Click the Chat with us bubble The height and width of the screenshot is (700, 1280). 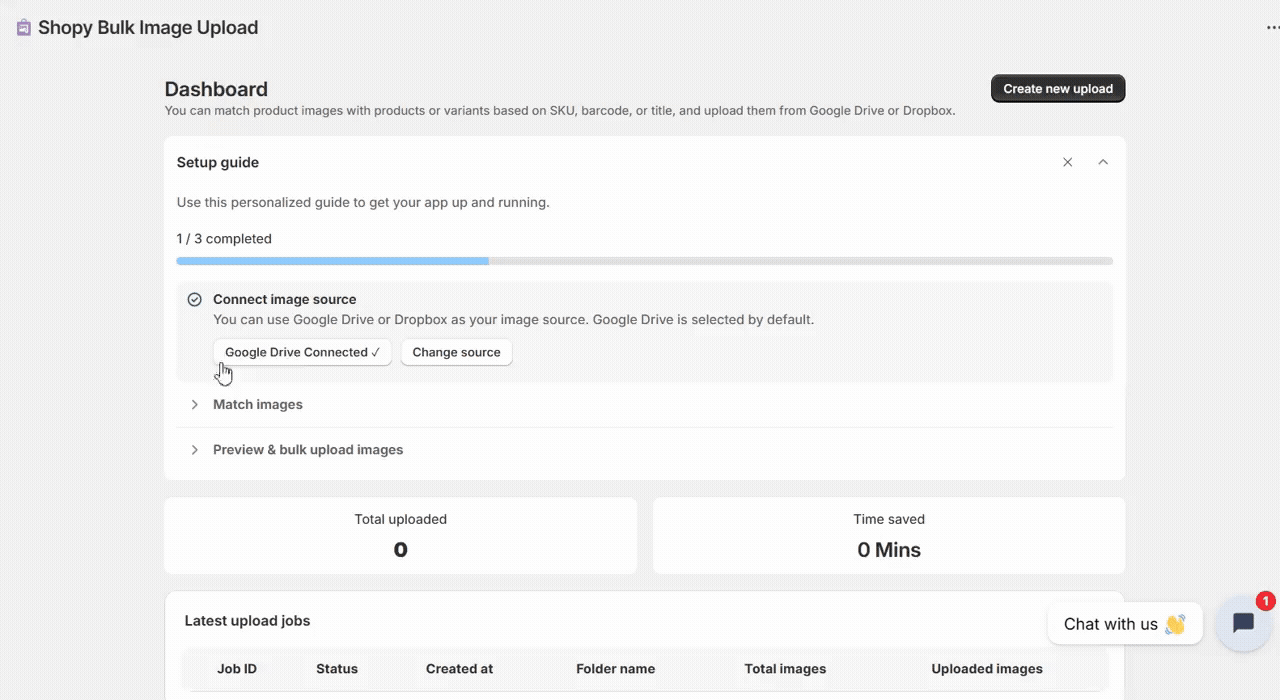click(x=1124, y=624)
